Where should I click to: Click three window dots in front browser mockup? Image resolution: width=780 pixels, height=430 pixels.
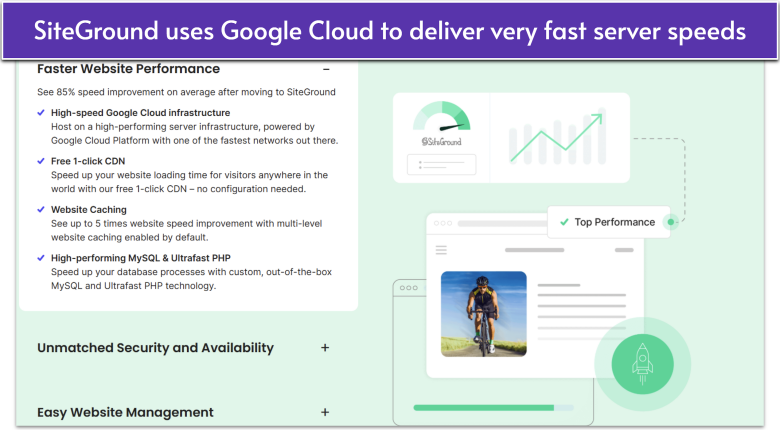(443, 223)
